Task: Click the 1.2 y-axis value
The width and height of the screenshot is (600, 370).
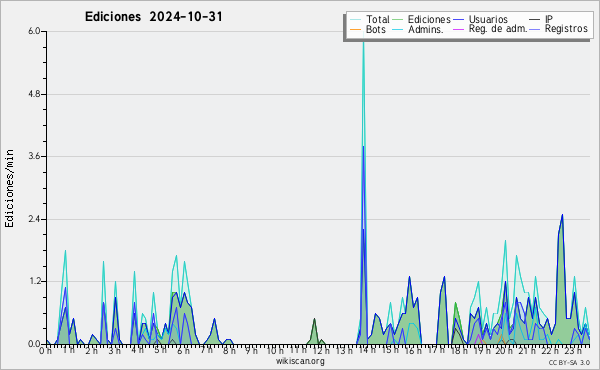Action: 34,282
